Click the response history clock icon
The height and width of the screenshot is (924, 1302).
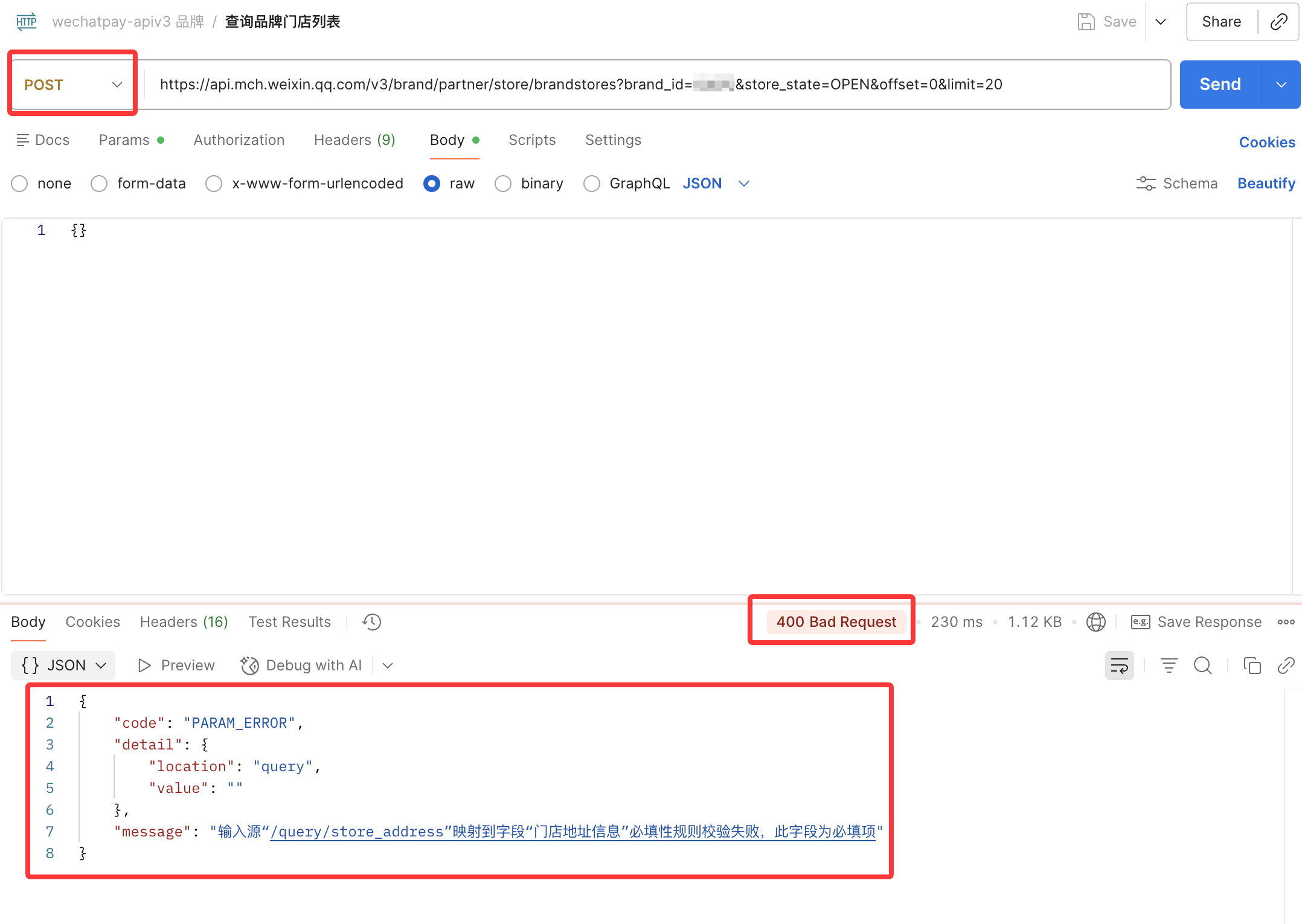pyautogui.click(x=371, y=622)
